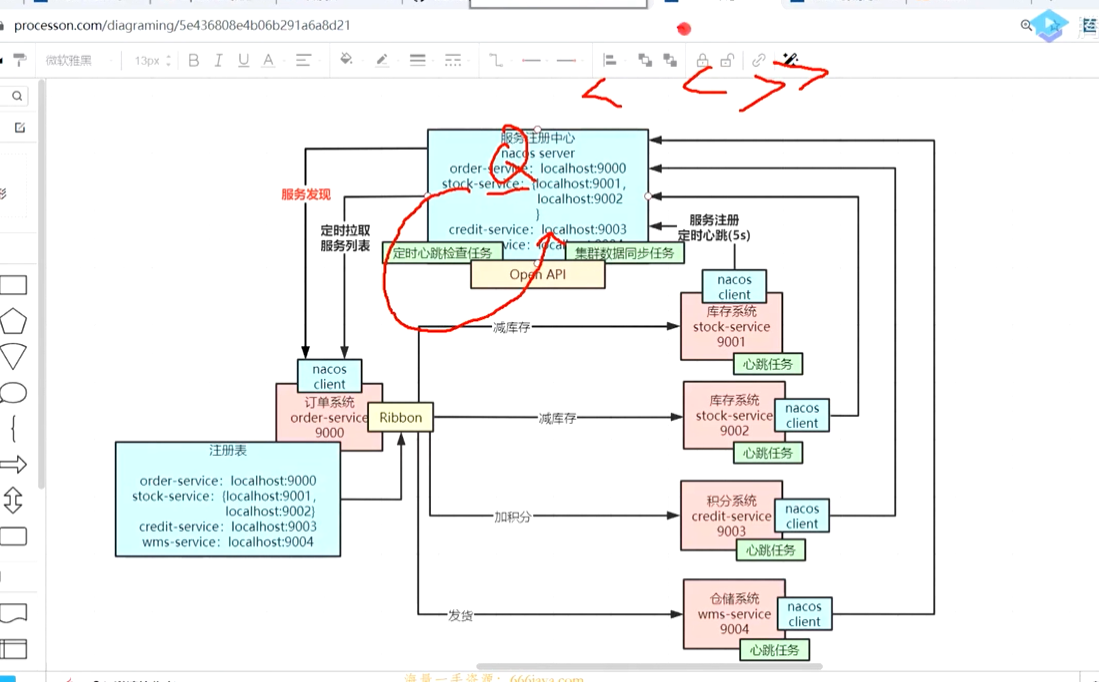
Task: Open the fill color bucket tool
Action: [x=346, y=60]
